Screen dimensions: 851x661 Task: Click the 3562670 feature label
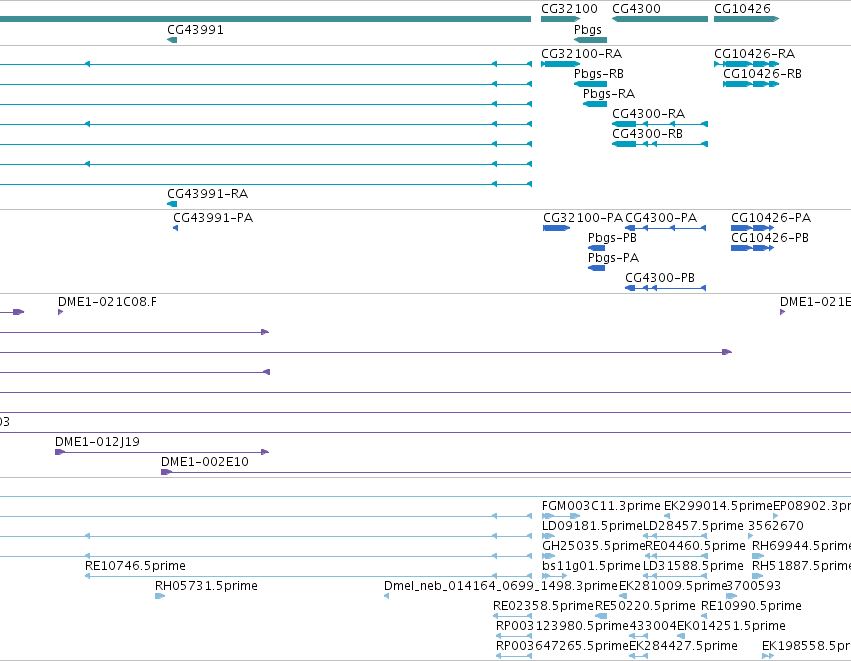pyautogui.click(x=776, y=526)
